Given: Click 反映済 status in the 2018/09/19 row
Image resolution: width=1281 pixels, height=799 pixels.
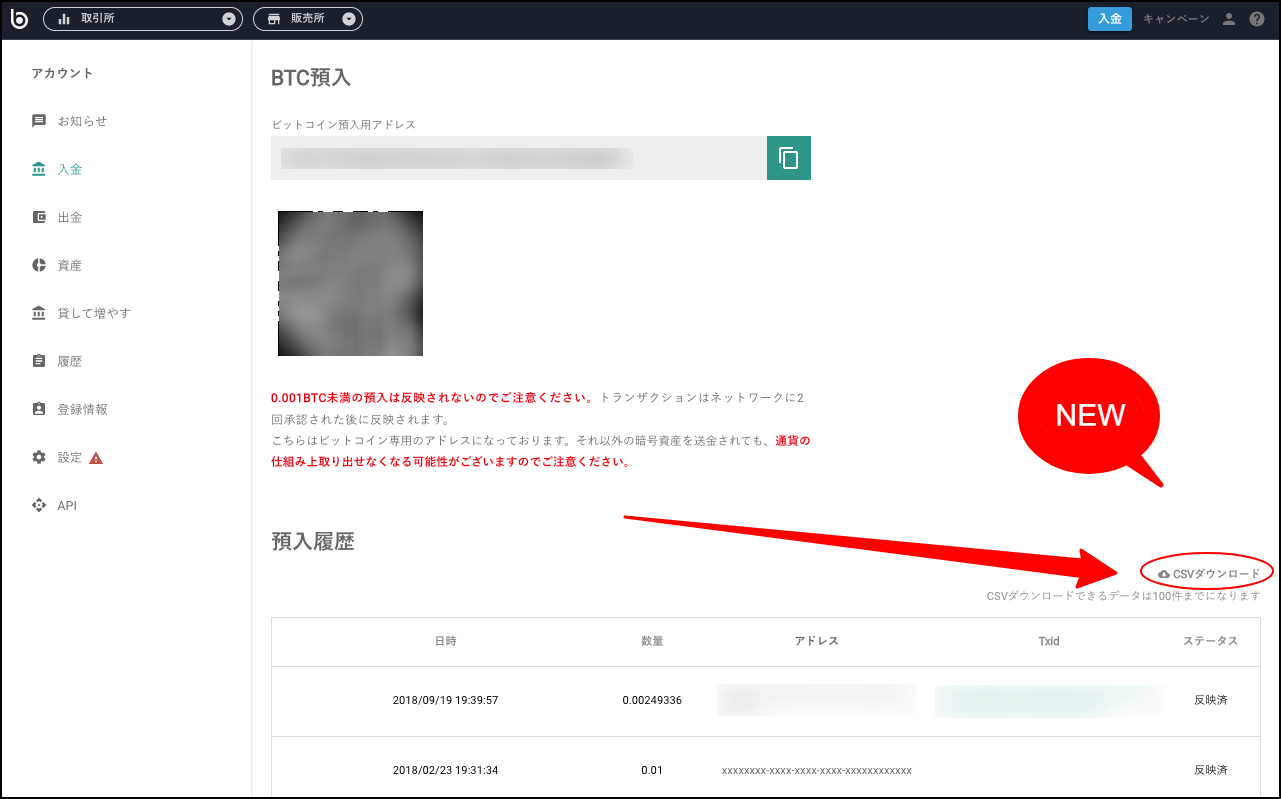Looking at the screenshot, I should click(x=1210, y=700).
